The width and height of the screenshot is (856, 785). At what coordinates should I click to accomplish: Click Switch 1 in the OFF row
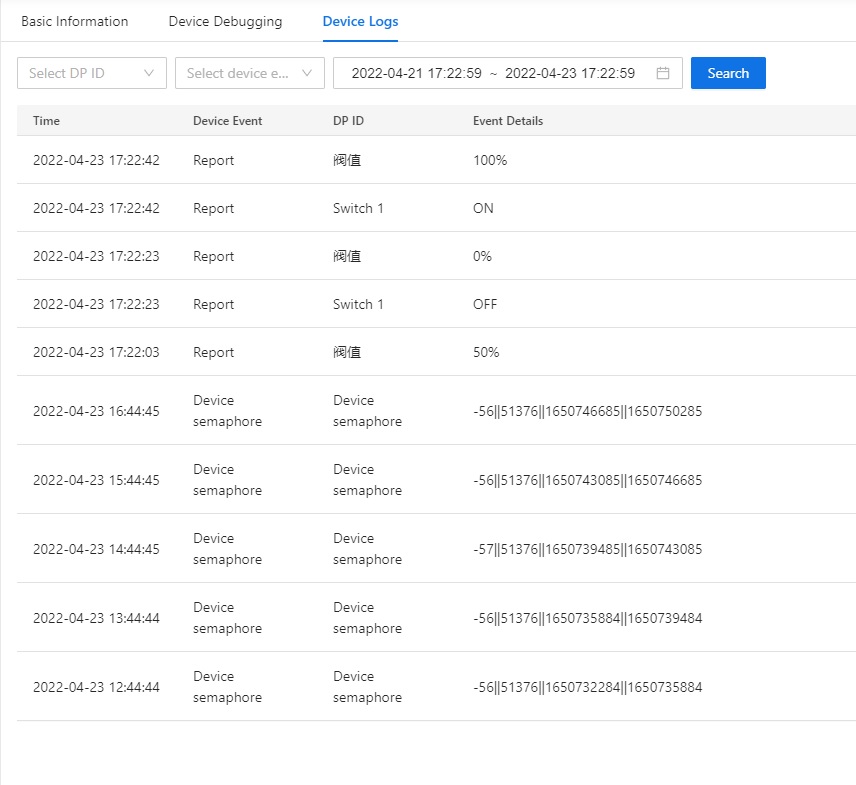[x=358, y=304]
